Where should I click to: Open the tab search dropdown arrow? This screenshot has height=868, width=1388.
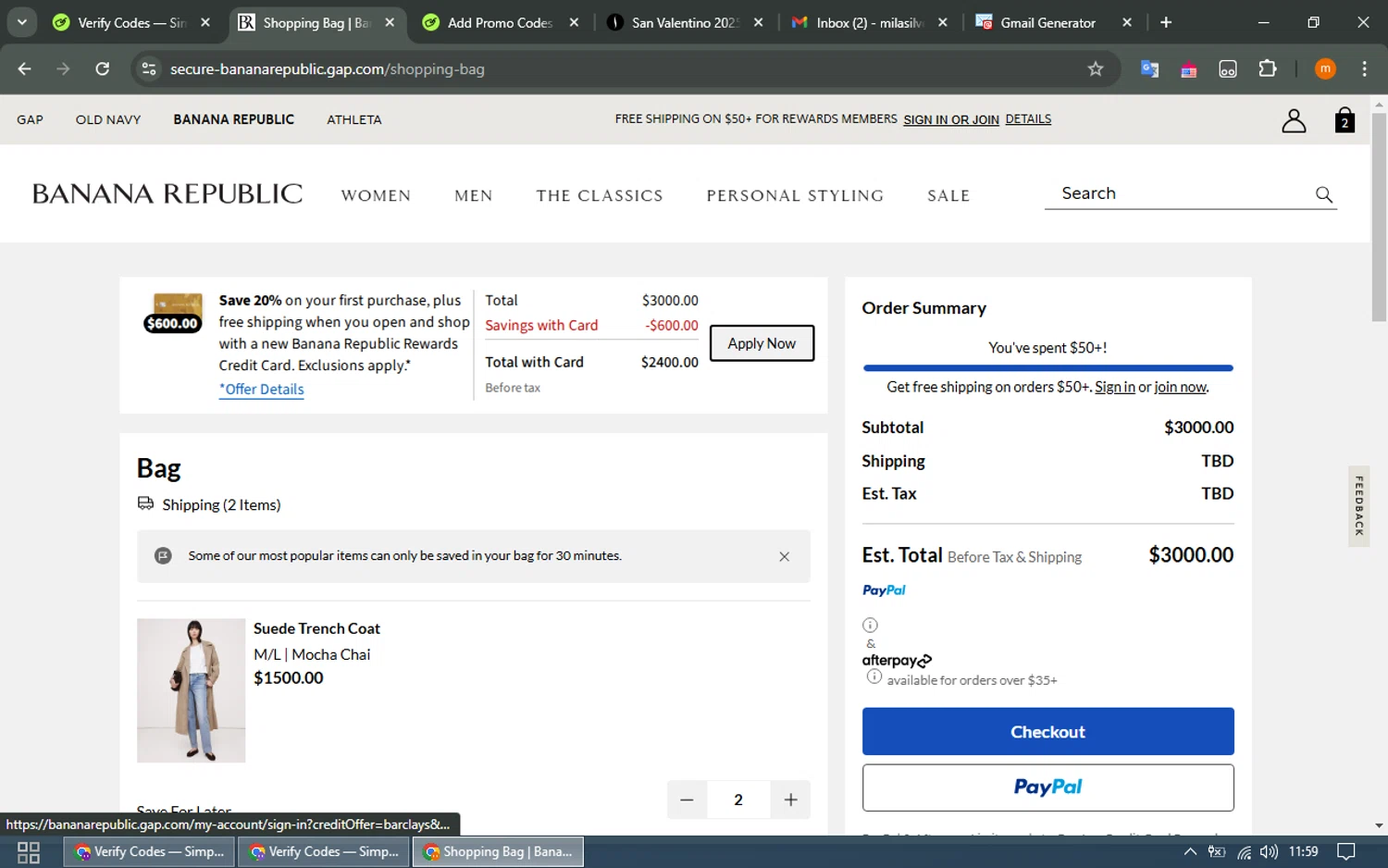click(x=21, y=22)
